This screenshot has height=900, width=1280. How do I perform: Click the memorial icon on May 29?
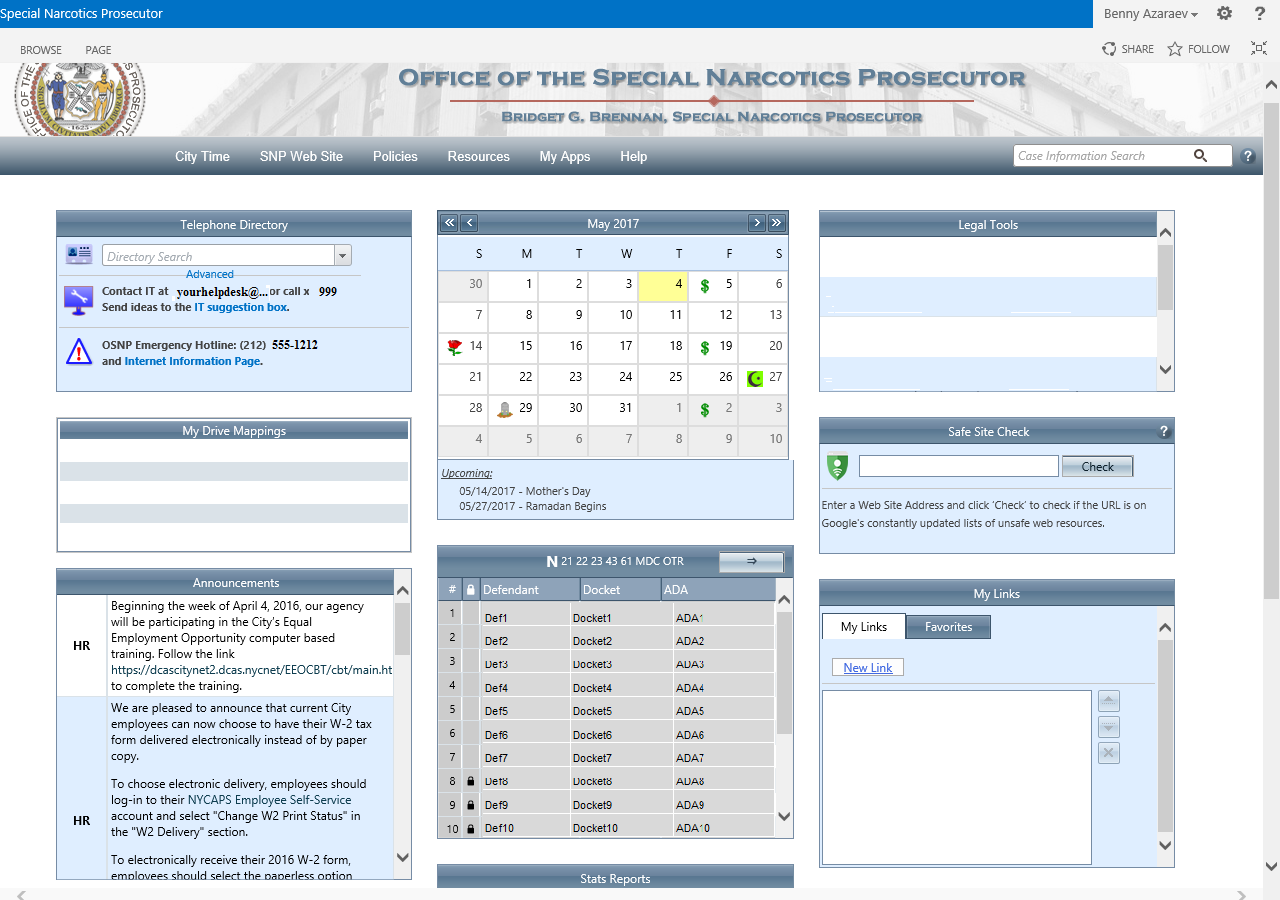pyautogui.click(x=505, y=409)
